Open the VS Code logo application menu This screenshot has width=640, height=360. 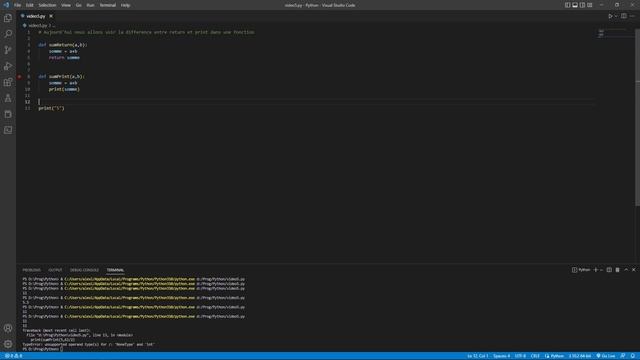tap(6, 5)
